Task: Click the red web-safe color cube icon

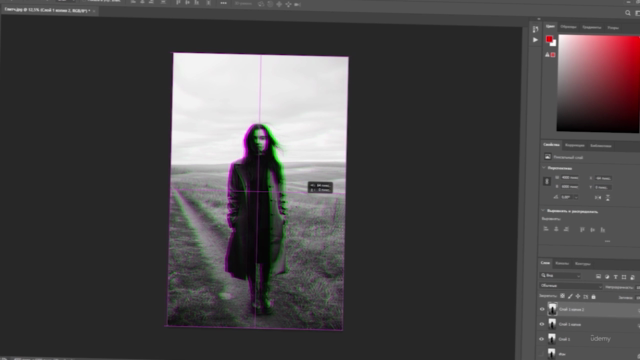Action: pyautogui.click(x=553, y=55)
